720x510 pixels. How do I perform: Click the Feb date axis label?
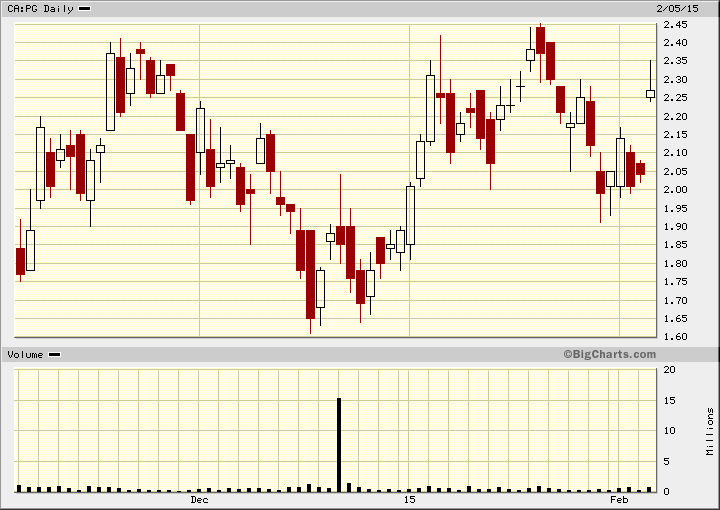[619, 499]
